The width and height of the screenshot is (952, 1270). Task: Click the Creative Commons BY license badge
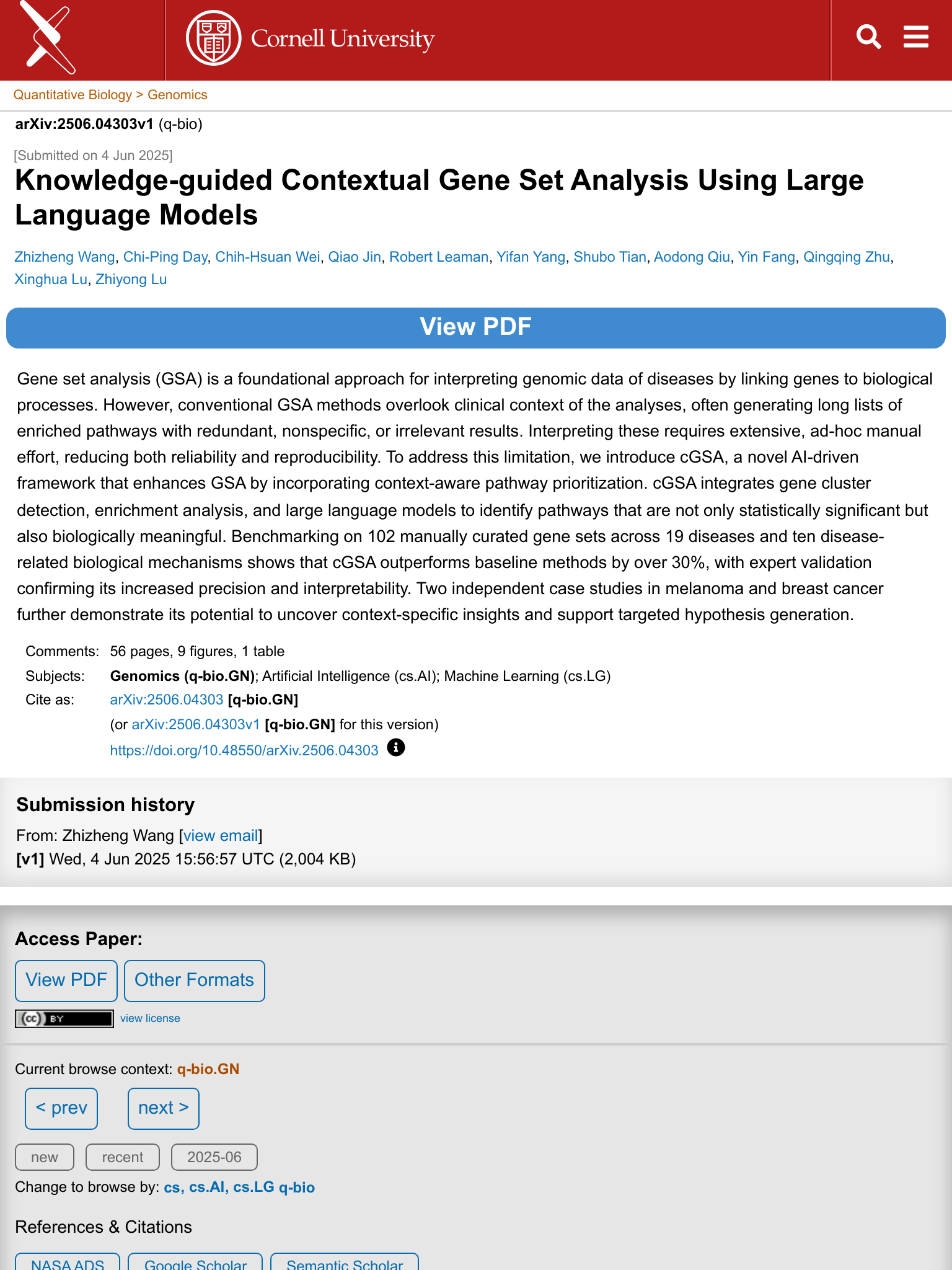(64, 1018)
